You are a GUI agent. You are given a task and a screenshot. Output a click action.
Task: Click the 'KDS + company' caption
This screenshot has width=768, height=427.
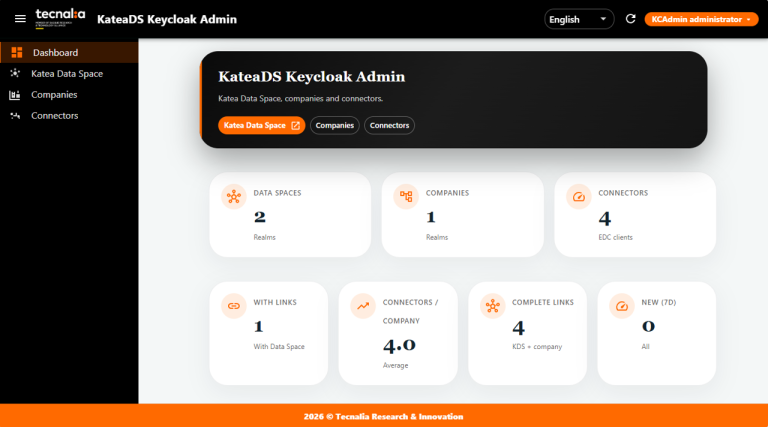(537, 346)
